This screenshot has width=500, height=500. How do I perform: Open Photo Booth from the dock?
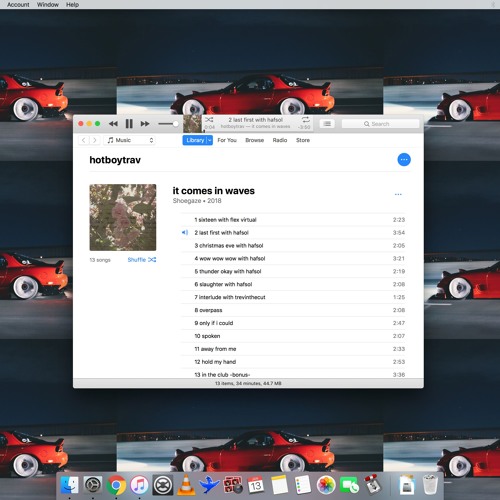click(233, 485)
